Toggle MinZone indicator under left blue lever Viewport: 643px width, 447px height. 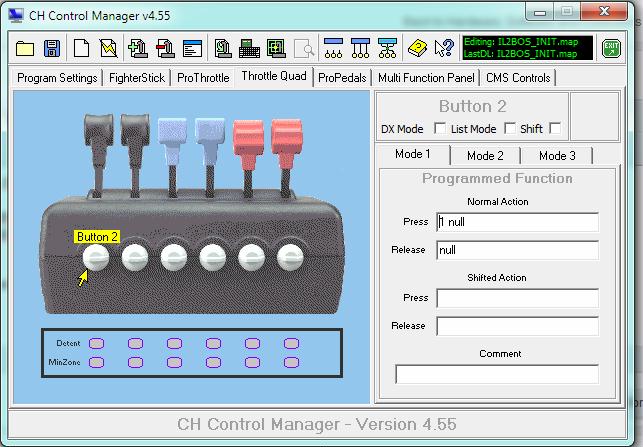pos(174,362)
